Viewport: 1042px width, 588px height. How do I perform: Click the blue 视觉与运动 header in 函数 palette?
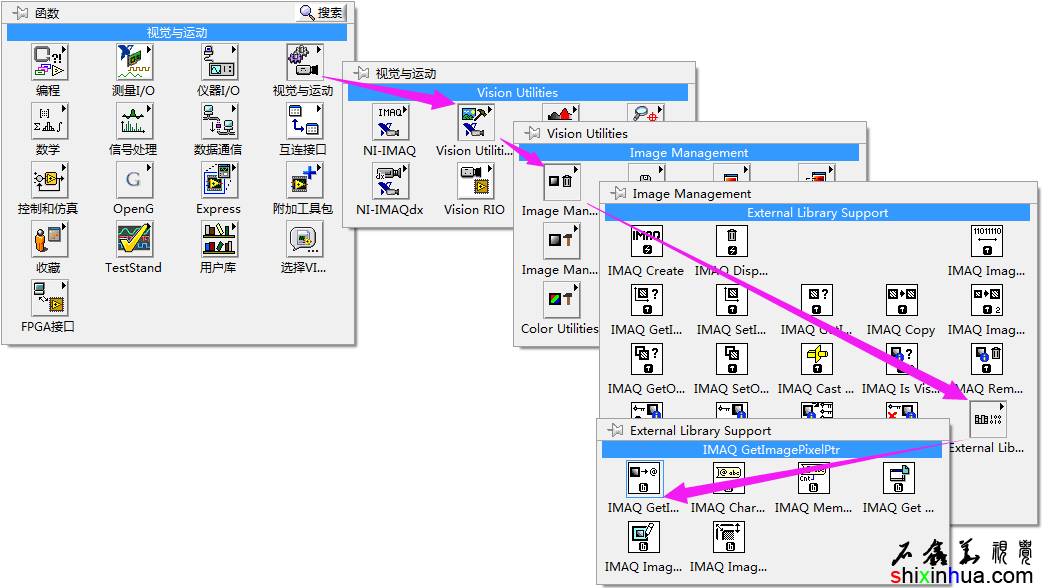[177, 33]
